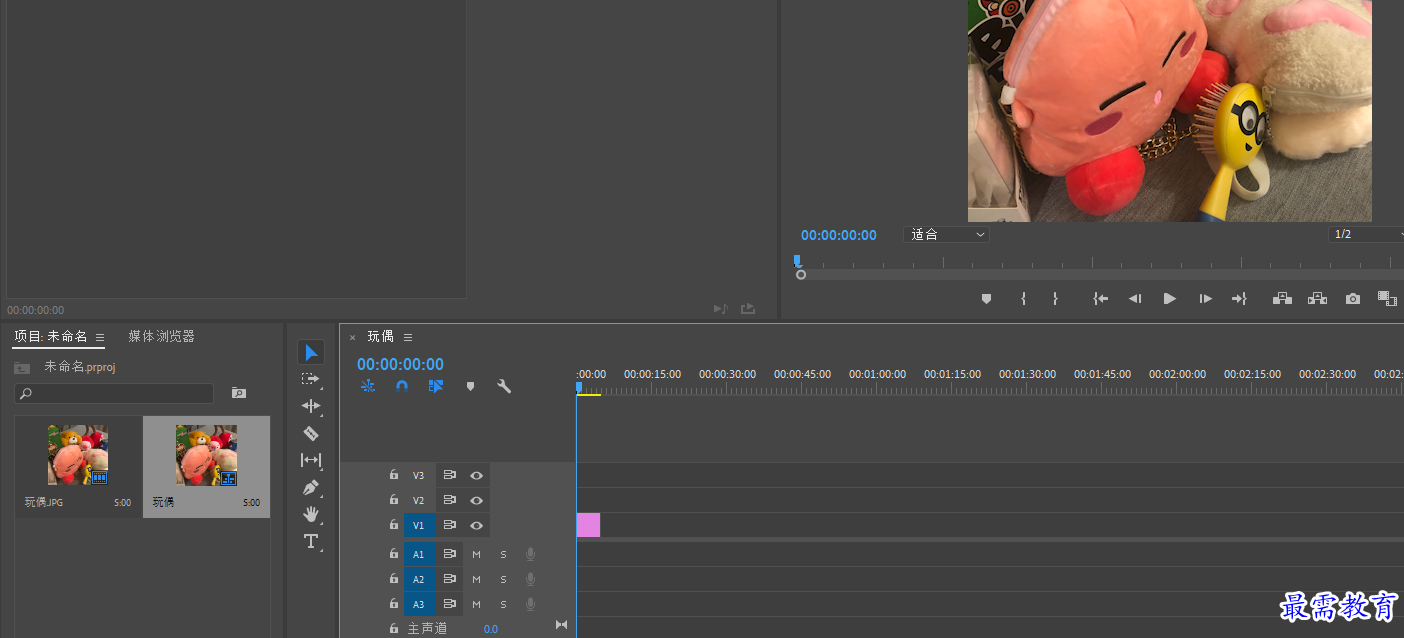Close the 玩偶 timeline tab
The image size is (1404, 638).
pyautogui.click(x=352, y=337)
